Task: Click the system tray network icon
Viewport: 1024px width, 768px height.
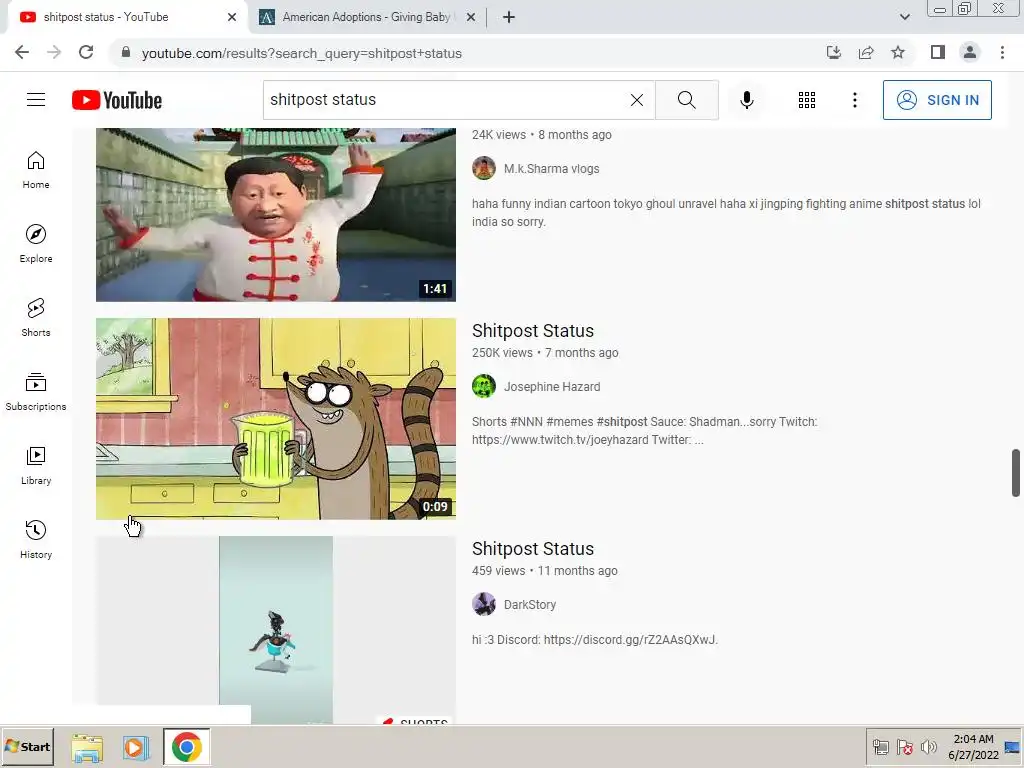Action: [x=880, y=747]
